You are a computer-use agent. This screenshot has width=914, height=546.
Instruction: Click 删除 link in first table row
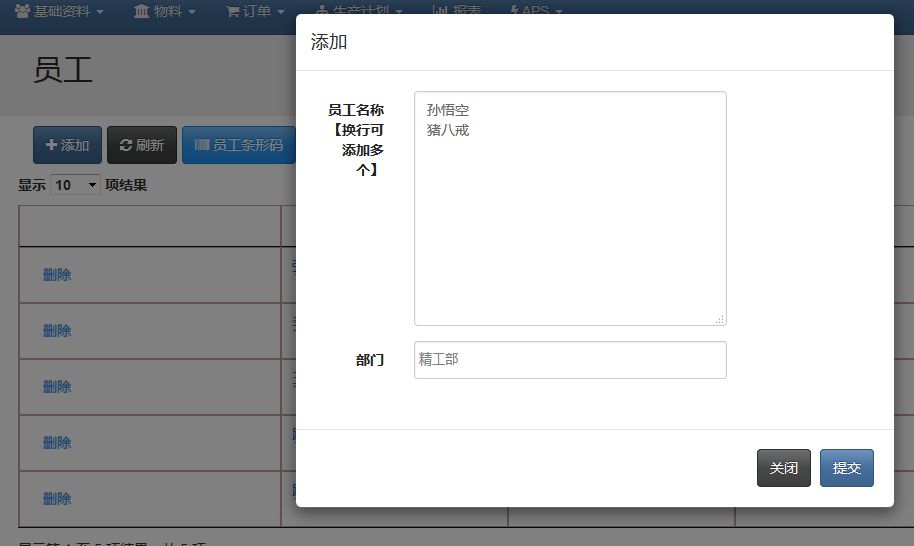pos(57,275)
